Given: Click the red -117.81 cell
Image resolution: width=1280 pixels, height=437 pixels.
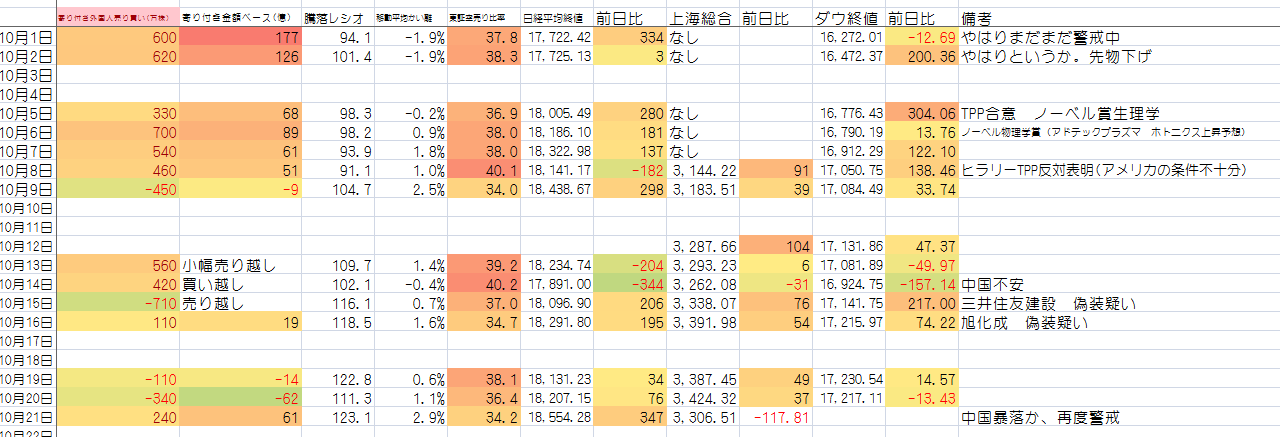Looking at the screenshot, I should tap(776, 417).
